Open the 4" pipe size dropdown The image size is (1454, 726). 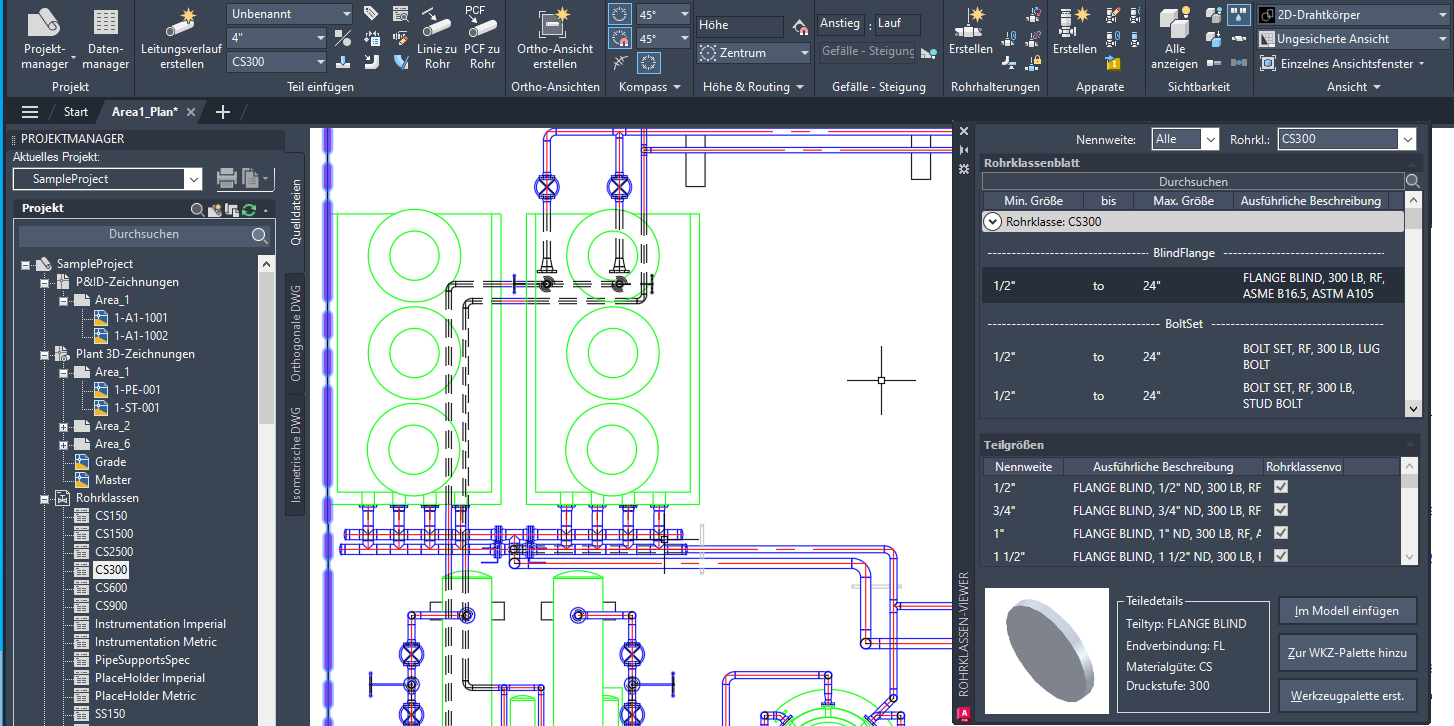277,38
